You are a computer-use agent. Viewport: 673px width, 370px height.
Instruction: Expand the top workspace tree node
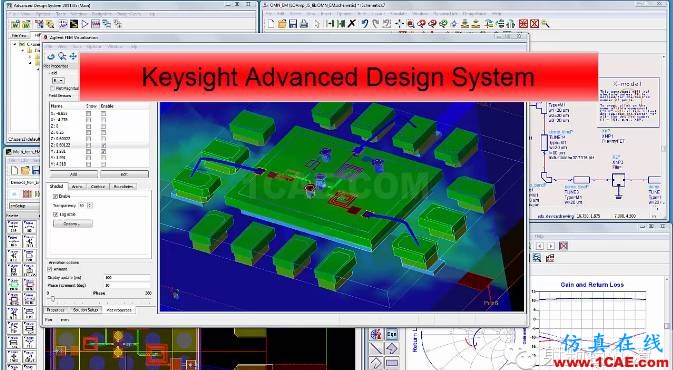click(15, 44)
